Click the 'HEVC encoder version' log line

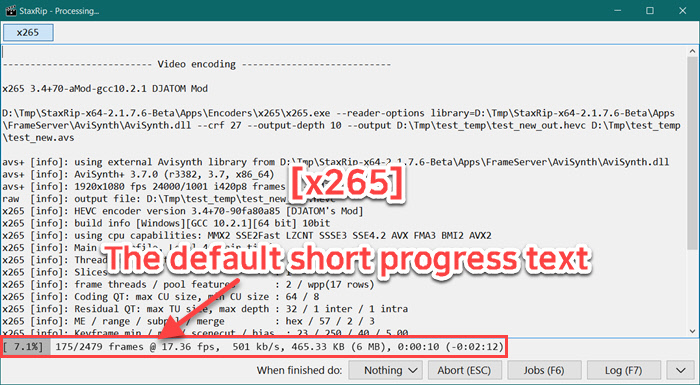pos(183,211)
